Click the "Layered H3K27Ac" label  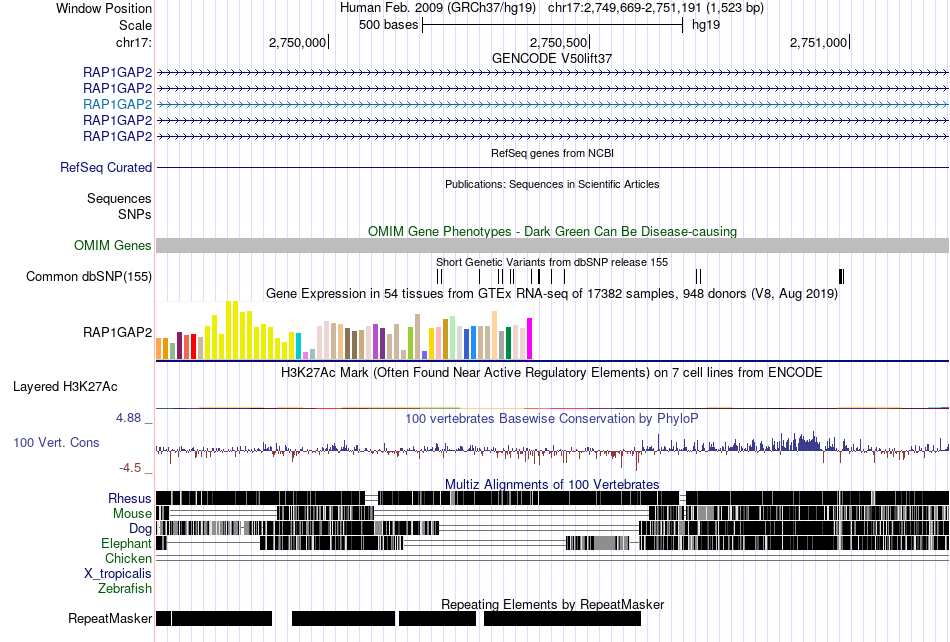click(x=65, y=386)
